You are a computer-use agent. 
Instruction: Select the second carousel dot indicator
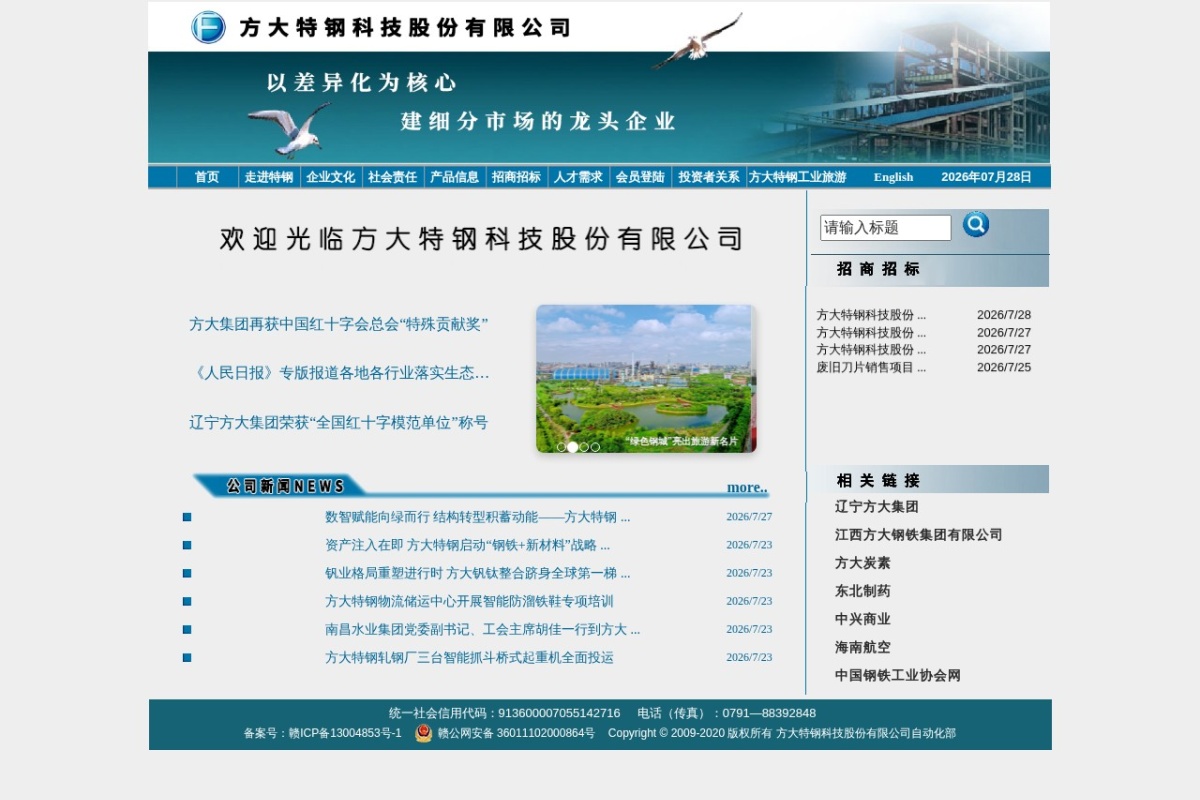[x=572, y=447]
